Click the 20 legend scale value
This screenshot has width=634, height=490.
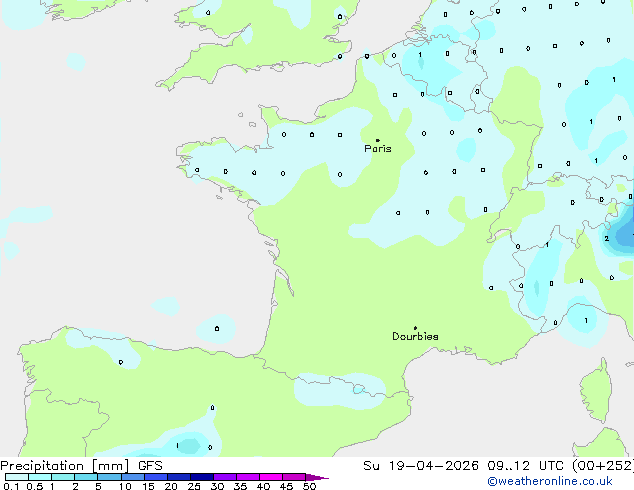coord(171,486)
